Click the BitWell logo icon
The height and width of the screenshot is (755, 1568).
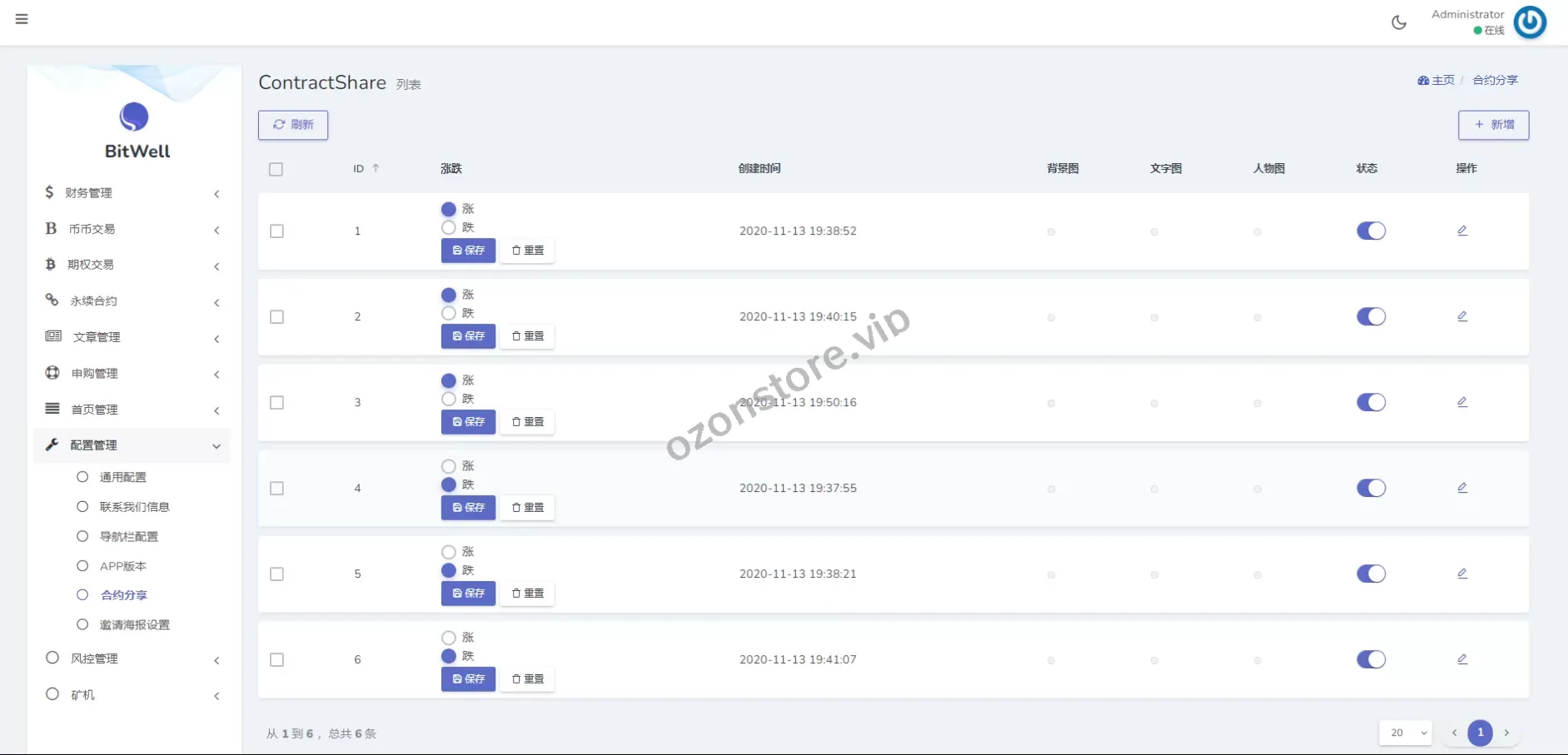tap(134, 117)
